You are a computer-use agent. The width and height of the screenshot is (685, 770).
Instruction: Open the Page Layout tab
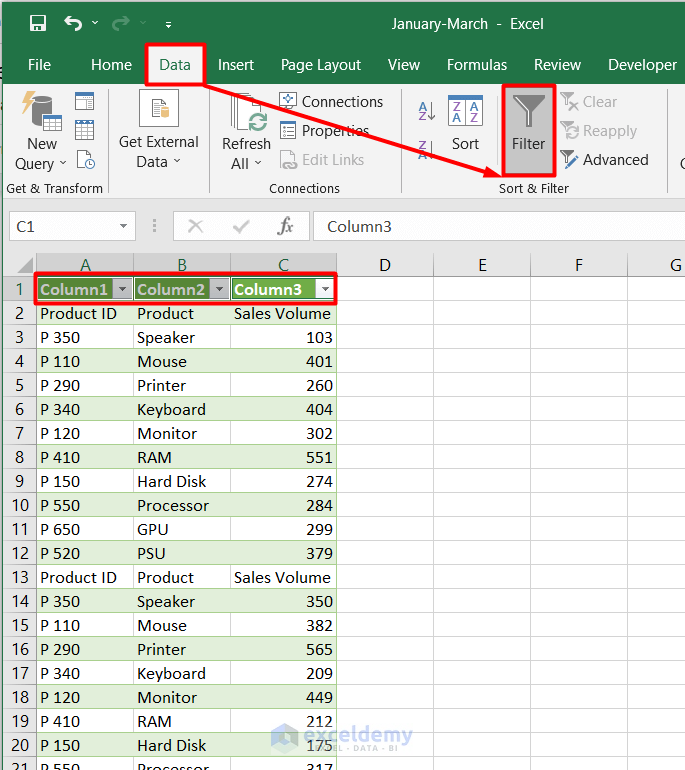click(320, 65)
